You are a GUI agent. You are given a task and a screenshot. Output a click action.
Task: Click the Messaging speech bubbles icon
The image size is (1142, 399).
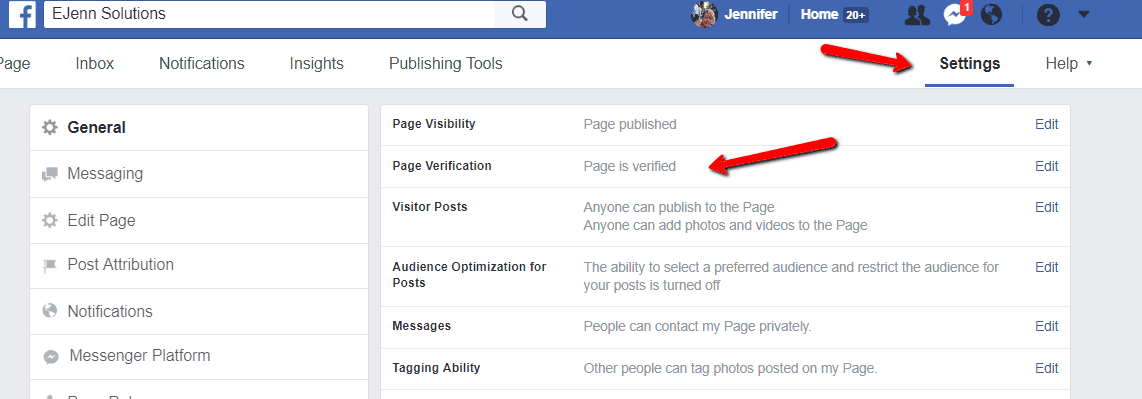click(x=50, y=174)
